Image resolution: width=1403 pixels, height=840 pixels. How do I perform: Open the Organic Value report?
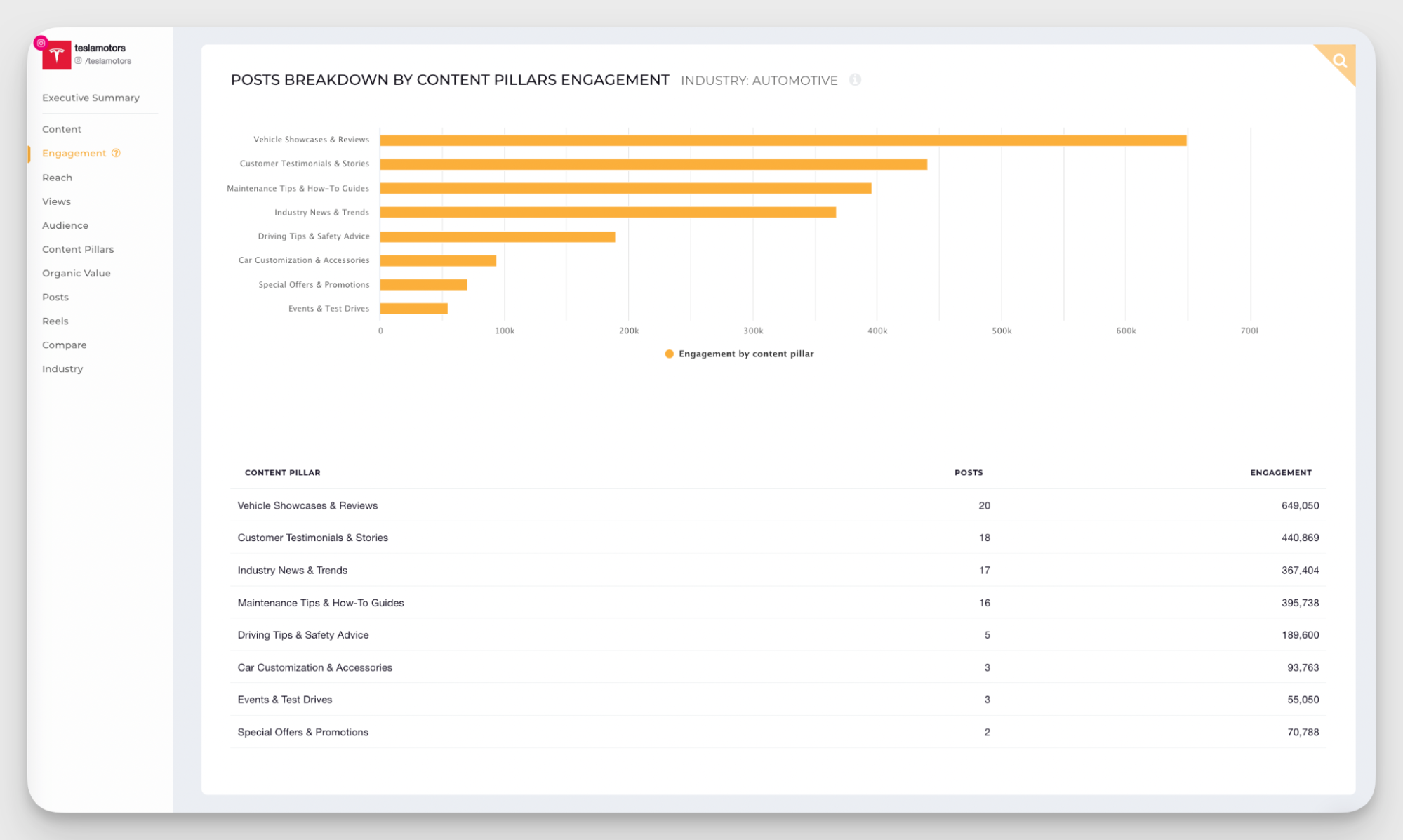76,273
